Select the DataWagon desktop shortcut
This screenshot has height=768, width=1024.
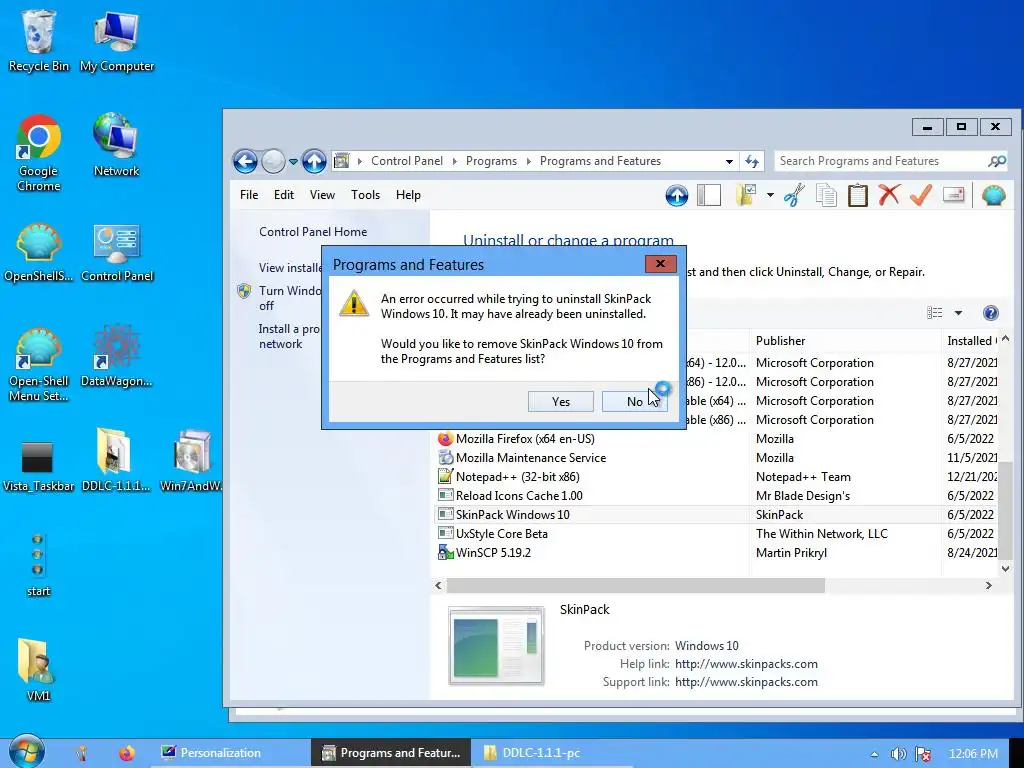pyautogui.click(x=116, y=356)
